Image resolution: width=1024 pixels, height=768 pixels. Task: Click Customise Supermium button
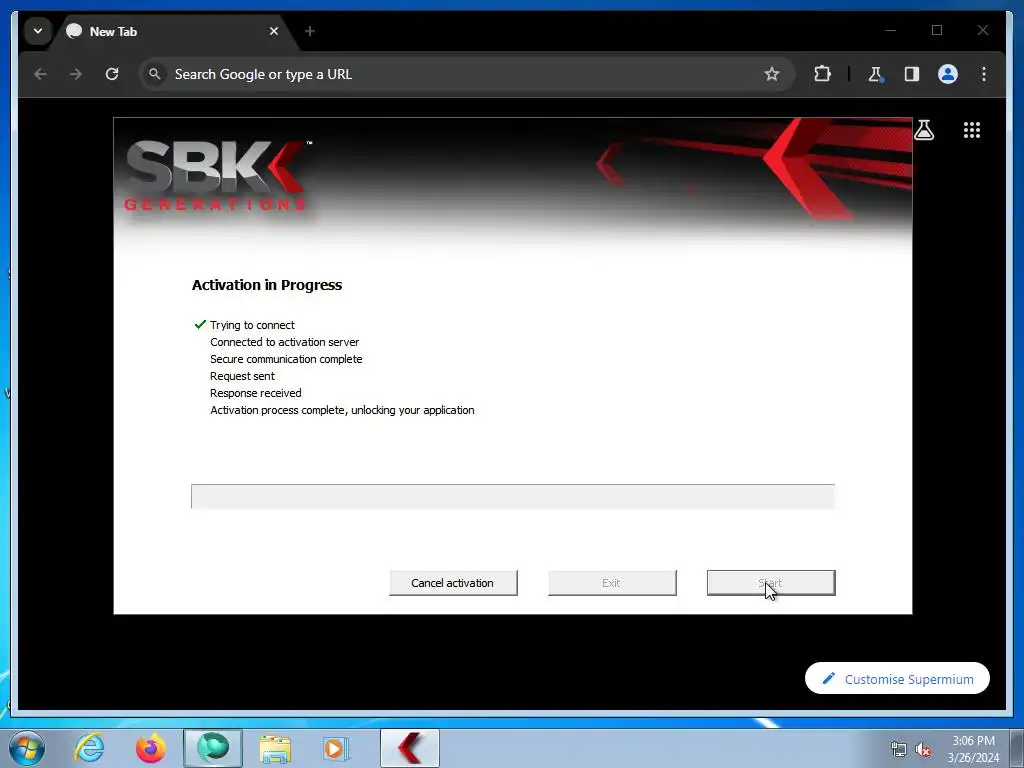[x=897, y=679]
